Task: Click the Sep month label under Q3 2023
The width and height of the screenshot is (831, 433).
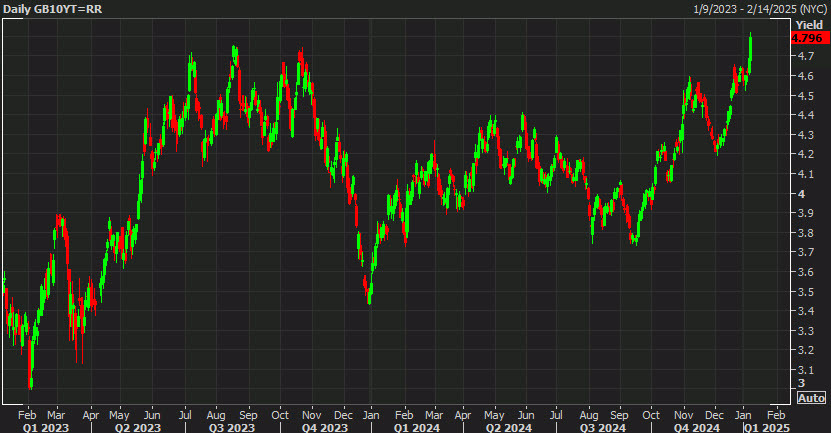Action: pos(248,415)
